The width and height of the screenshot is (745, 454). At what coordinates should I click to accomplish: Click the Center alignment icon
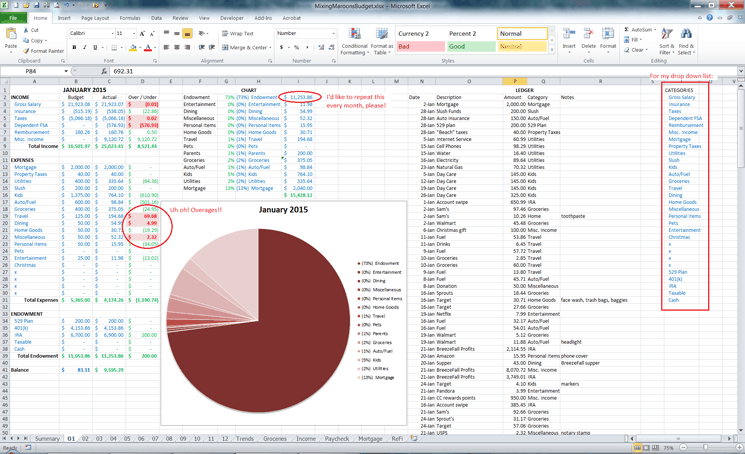click(177, 47)
